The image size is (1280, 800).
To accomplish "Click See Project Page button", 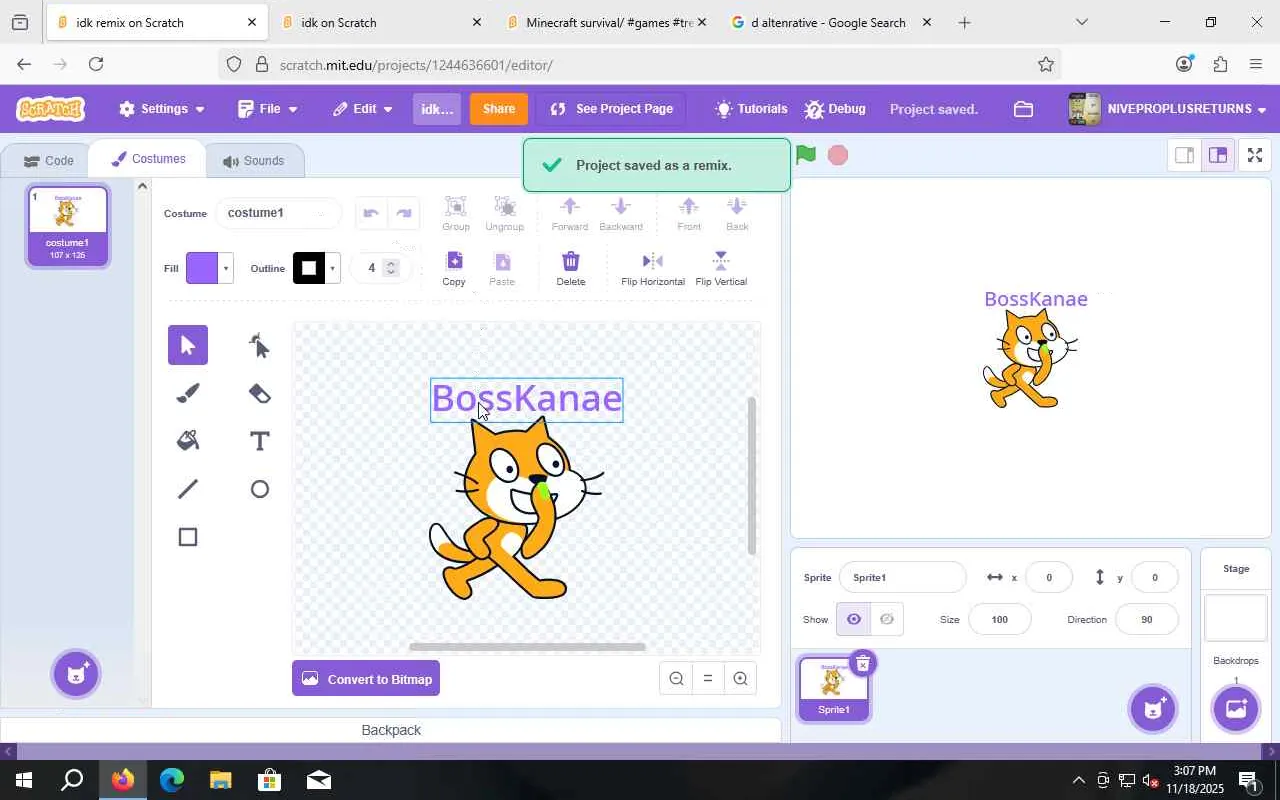I will coord(611,109).
